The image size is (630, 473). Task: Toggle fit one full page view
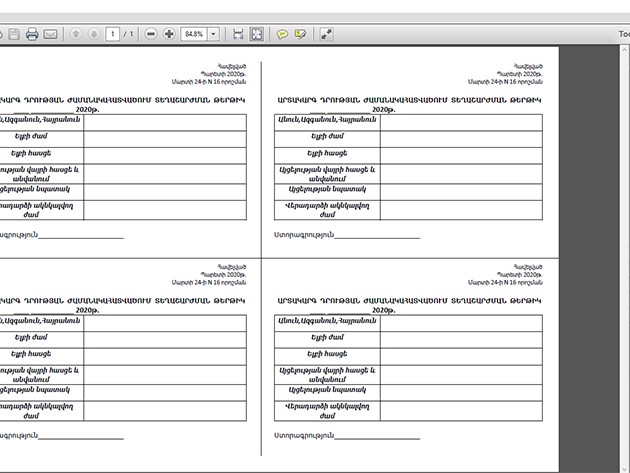click(x=256, y=34)
